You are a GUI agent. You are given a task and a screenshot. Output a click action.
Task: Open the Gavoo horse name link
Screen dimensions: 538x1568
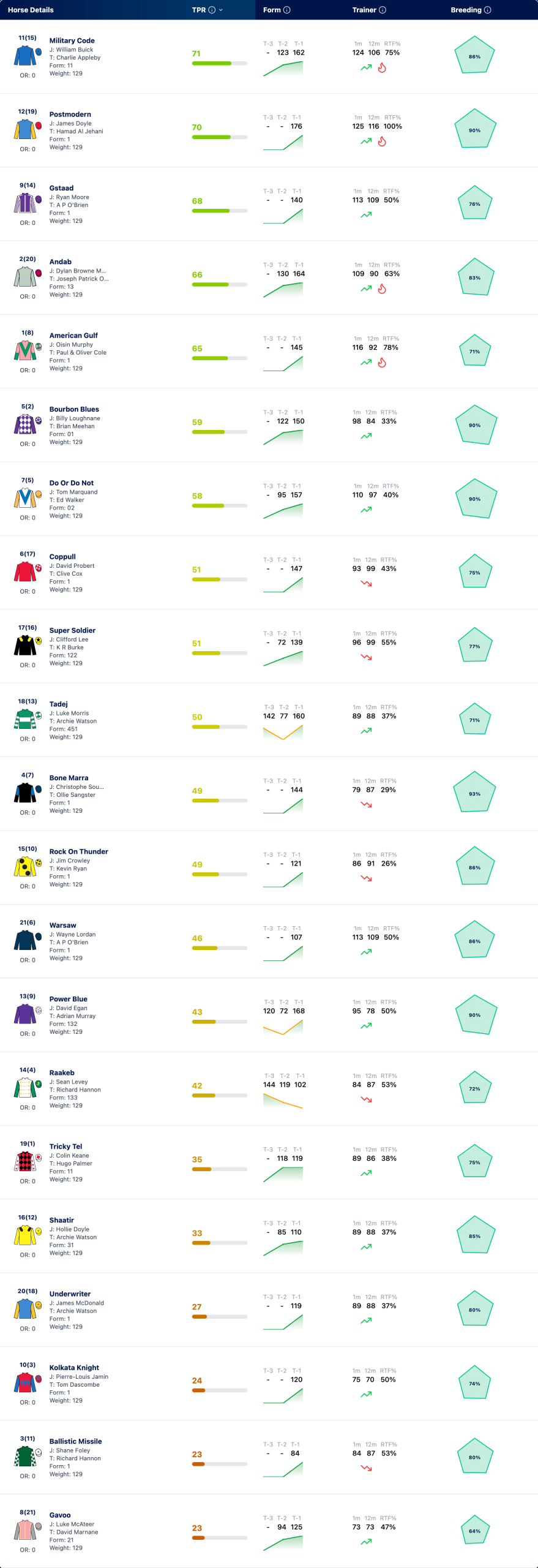pos(60,1515)
